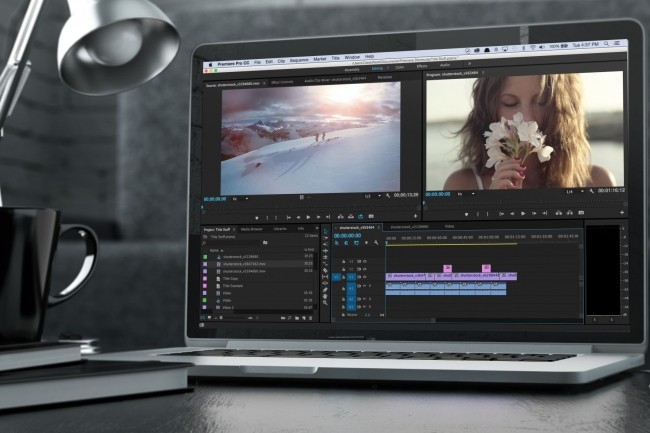Toggle lock on track A2

pyautogui.click(x=343, y=299)
